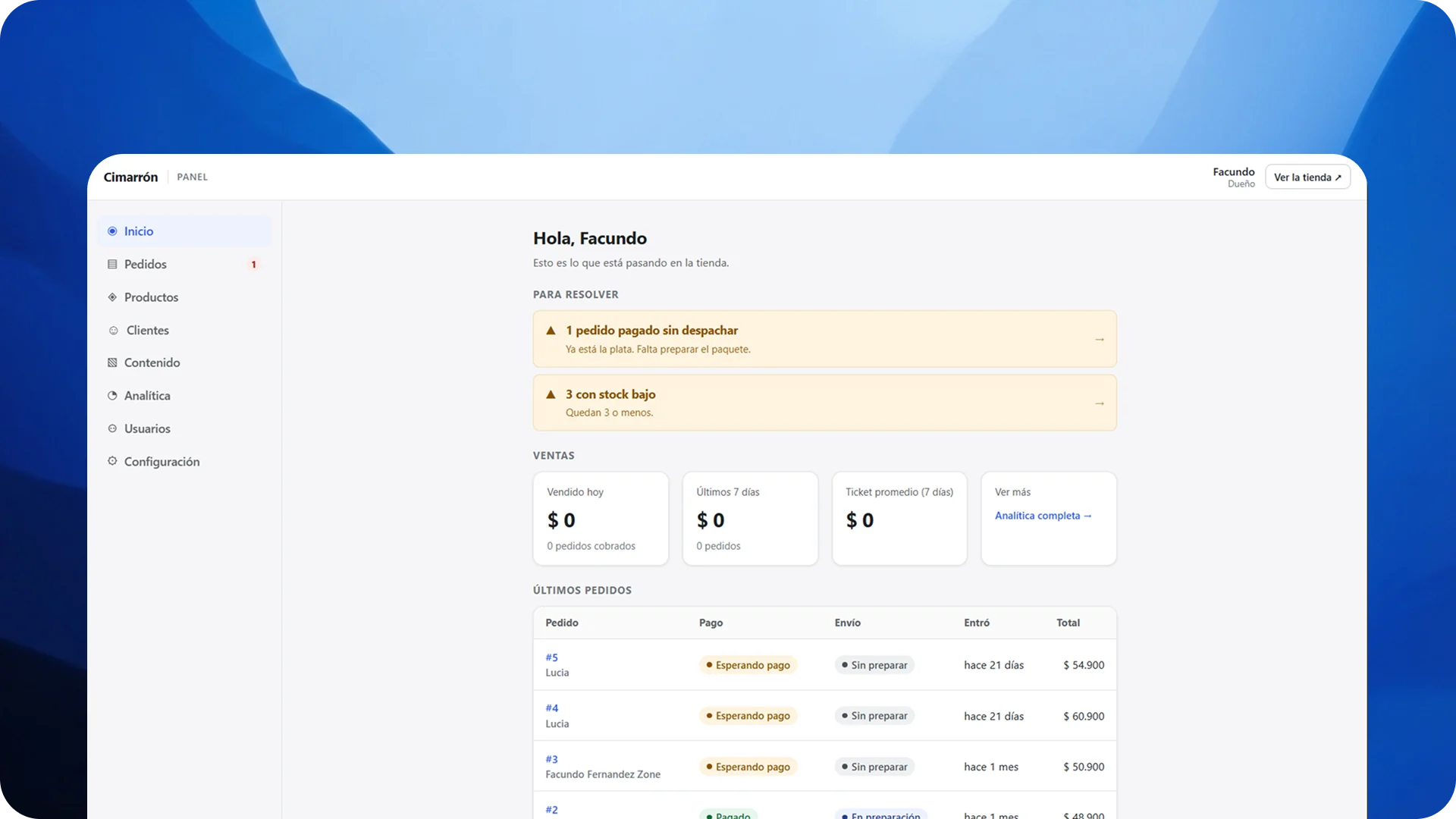The height and width of the screenshot is (819, 1456).
Task: Open order #2 link
Action: [551, 810]
